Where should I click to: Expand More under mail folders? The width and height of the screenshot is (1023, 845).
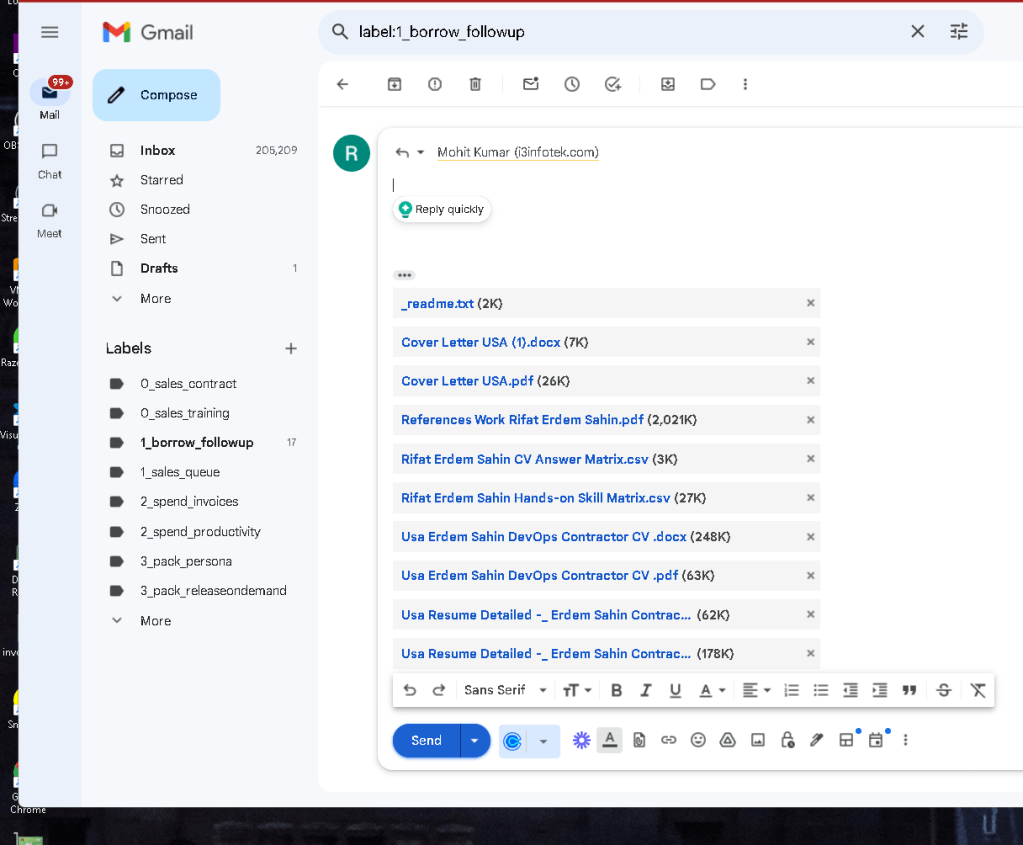click(x=155, y=299)
